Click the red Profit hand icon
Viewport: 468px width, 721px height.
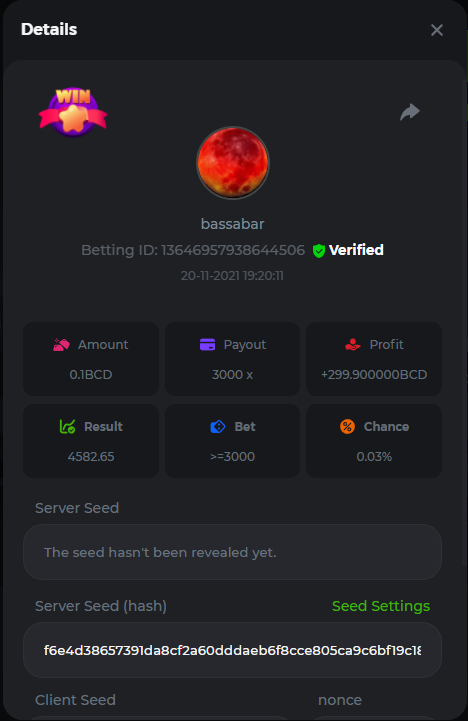tap(353, 344)
